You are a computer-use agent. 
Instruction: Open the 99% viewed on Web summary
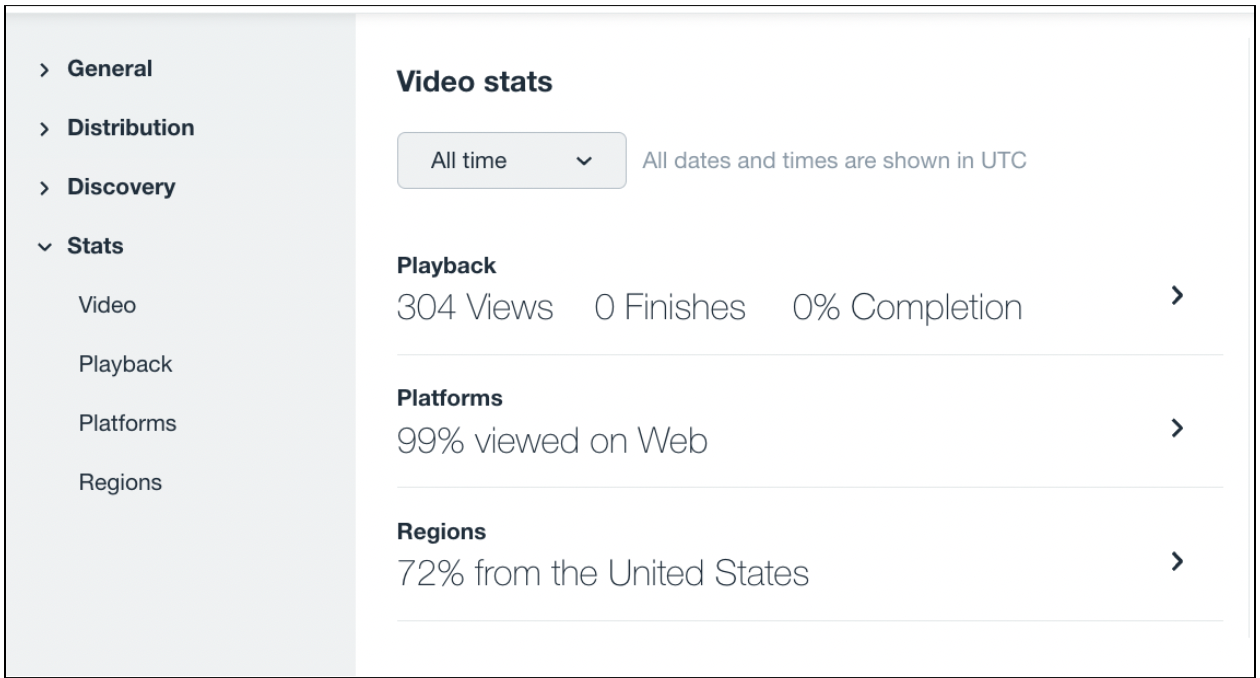[x=552, y=441]
